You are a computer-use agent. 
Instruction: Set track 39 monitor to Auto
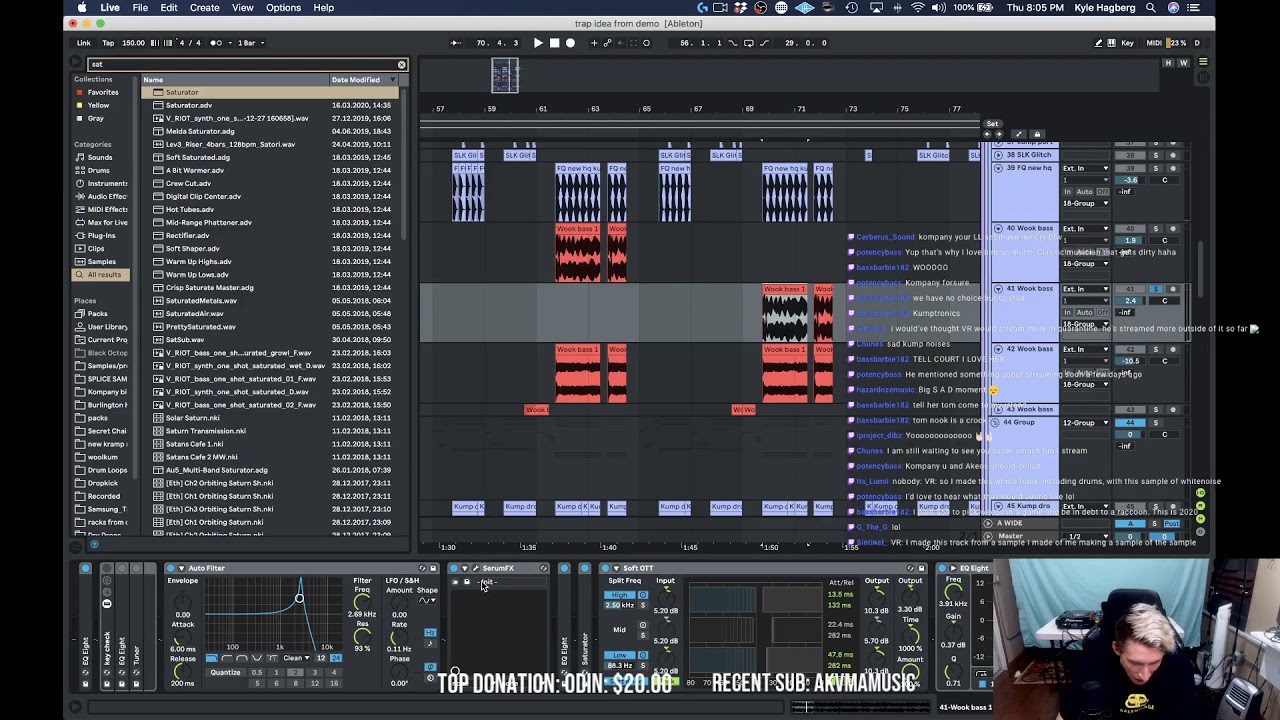(x=1084, y=191)
